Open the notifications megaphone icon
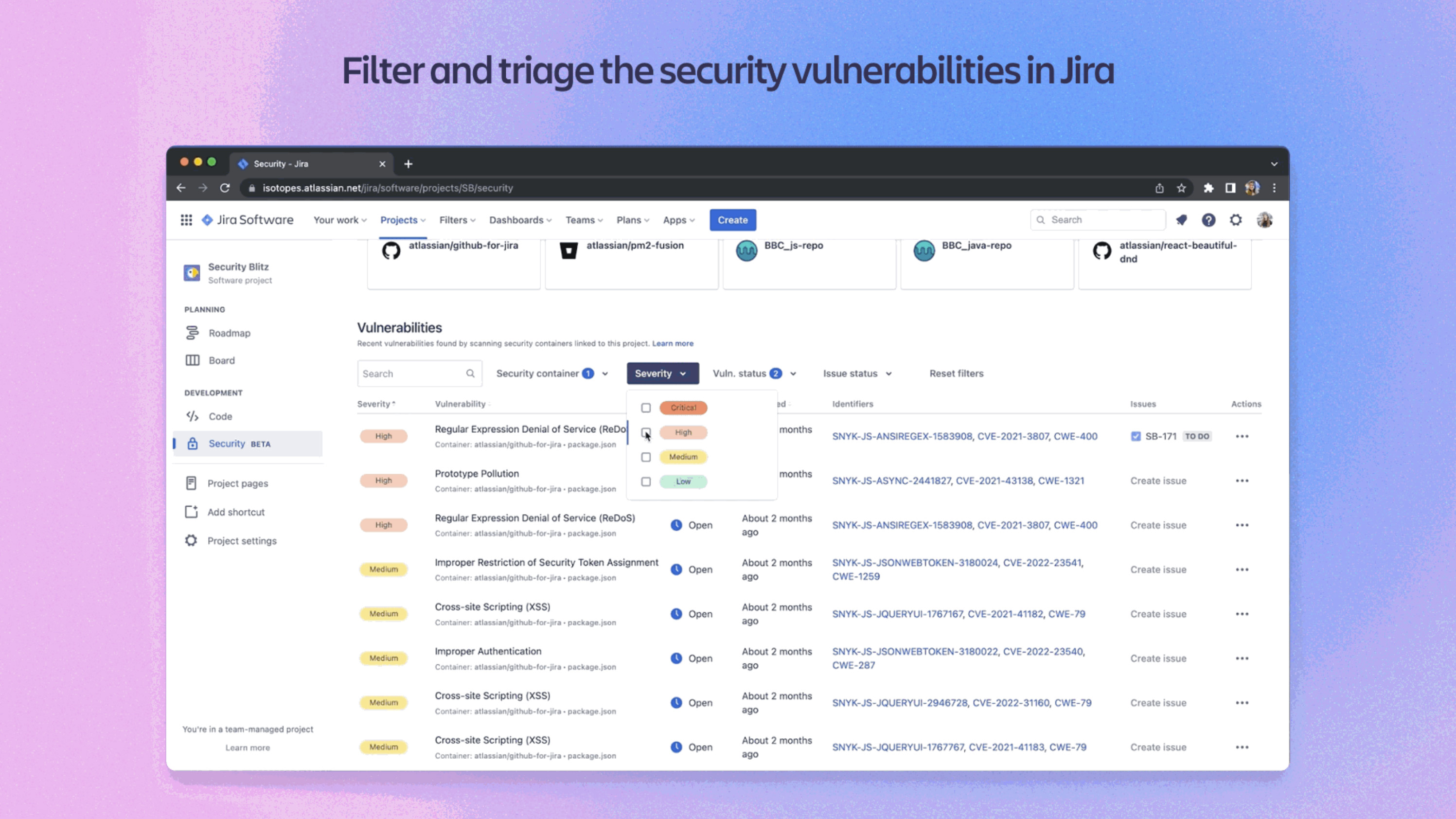This screenshot has width=1456, height=819. (x=1181, y=220)
